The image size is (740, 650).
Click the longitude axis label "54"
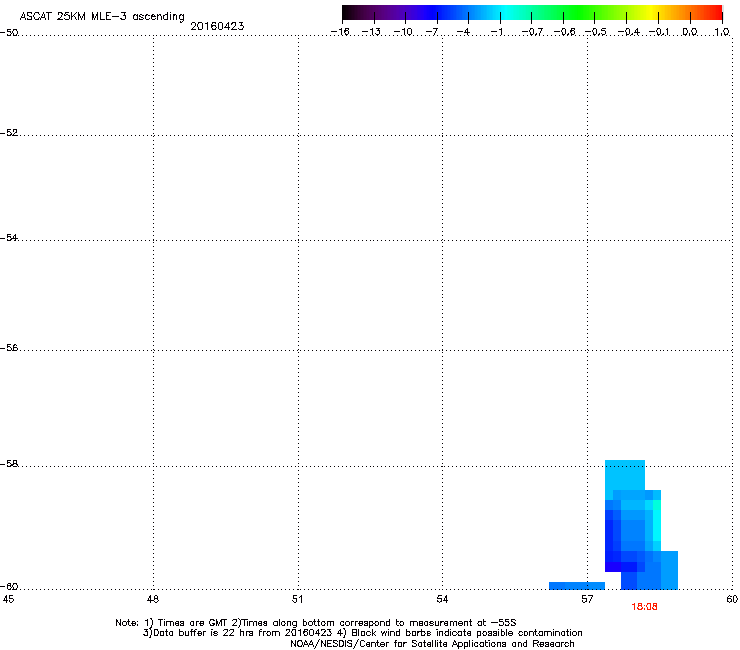point(442,599)
